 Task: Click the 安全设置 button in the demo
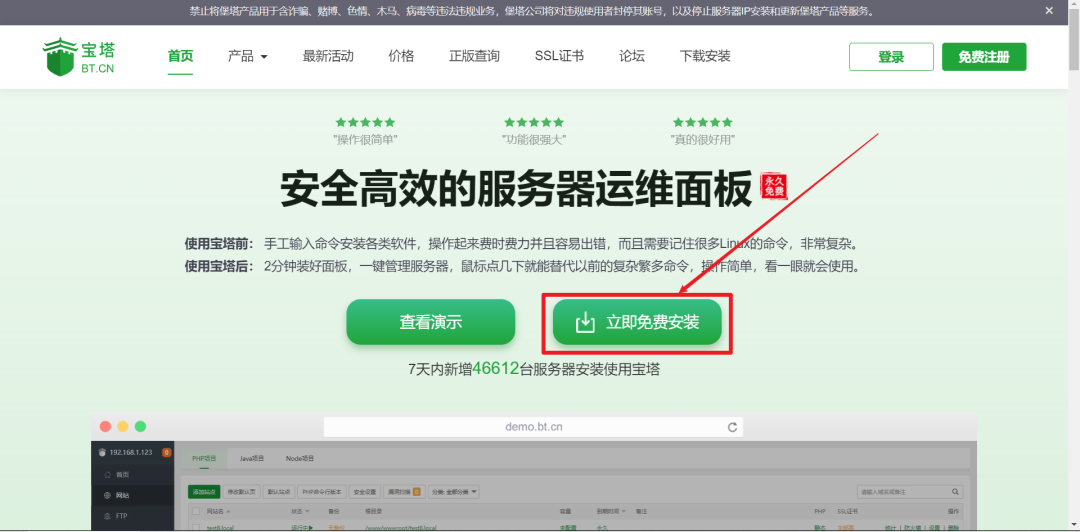(364, 492)
